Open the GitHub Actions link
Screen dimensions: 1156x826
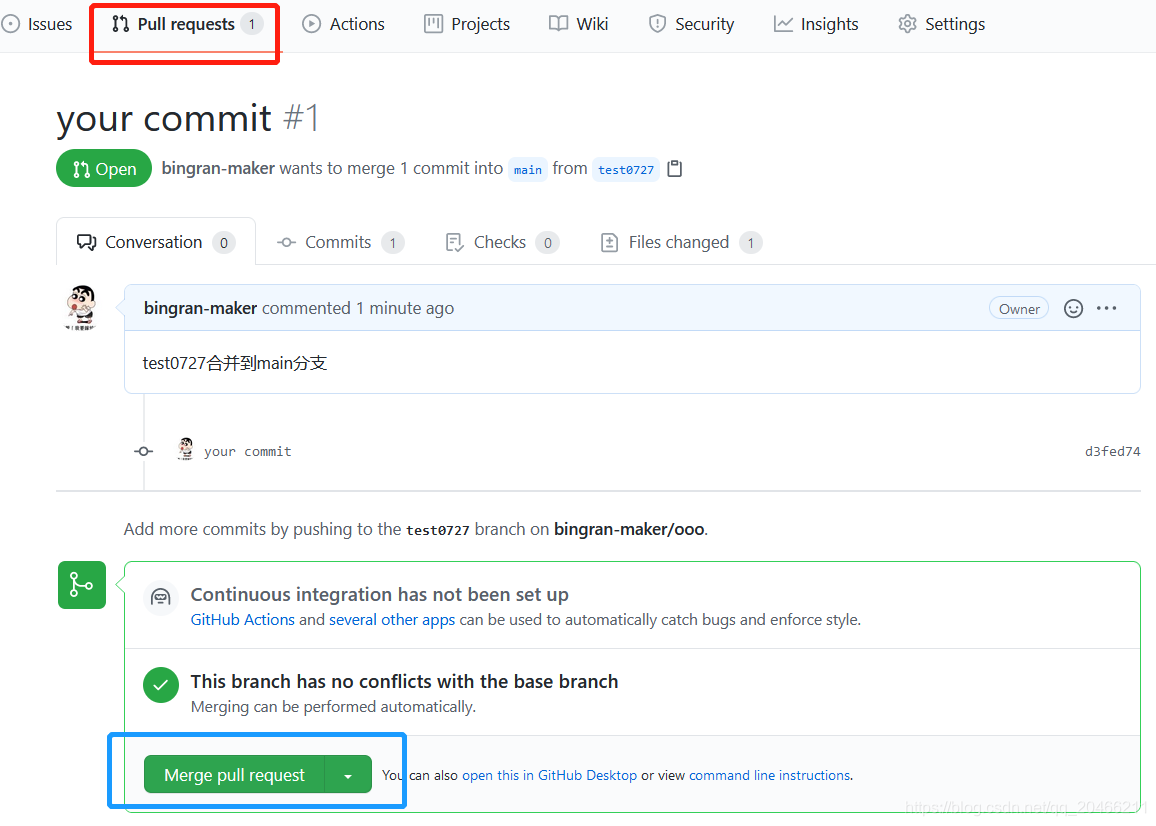click(x=243, y=620)
